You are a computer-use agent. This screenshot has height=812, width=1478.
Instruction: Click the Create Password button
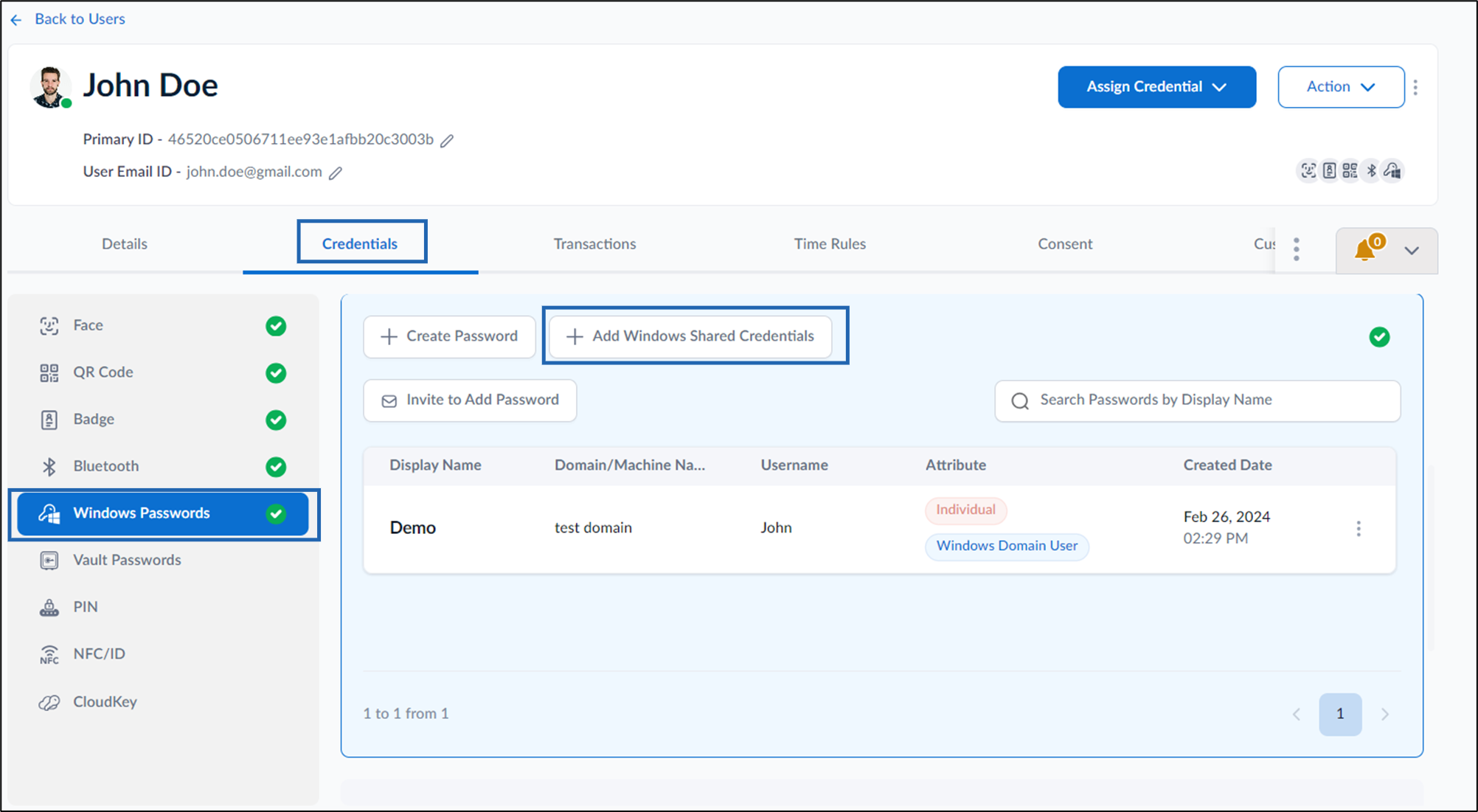tap(449, 336)
